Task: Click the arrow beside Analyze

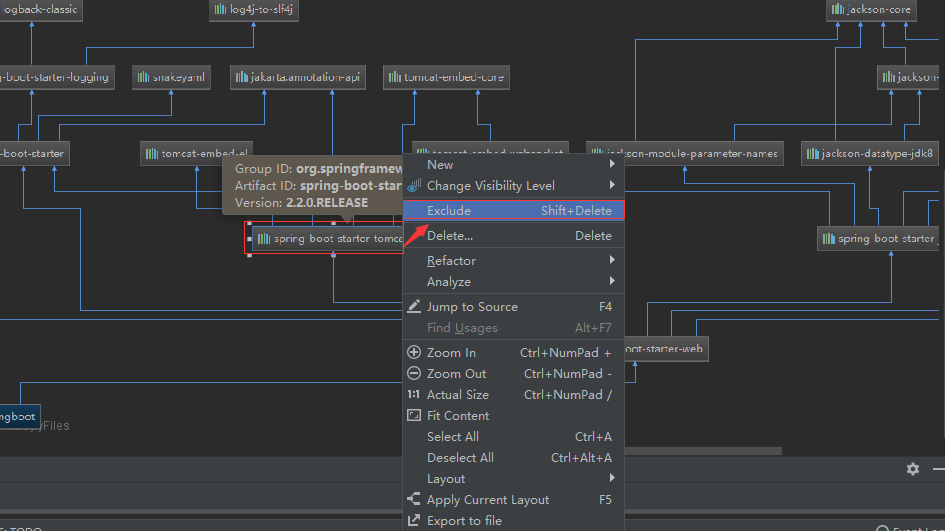Action: click(612, 281)
